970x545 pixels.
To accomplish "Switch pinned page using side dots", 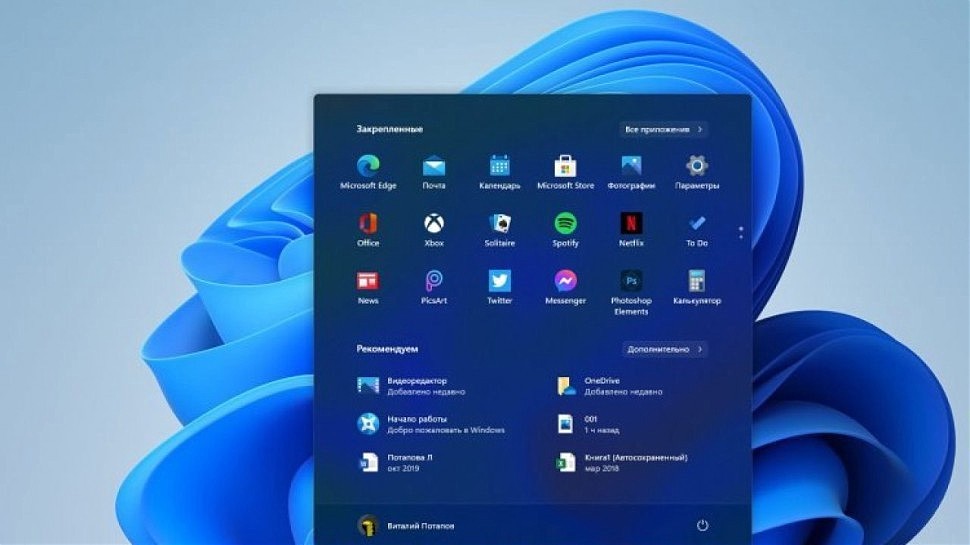I will 740,233.
